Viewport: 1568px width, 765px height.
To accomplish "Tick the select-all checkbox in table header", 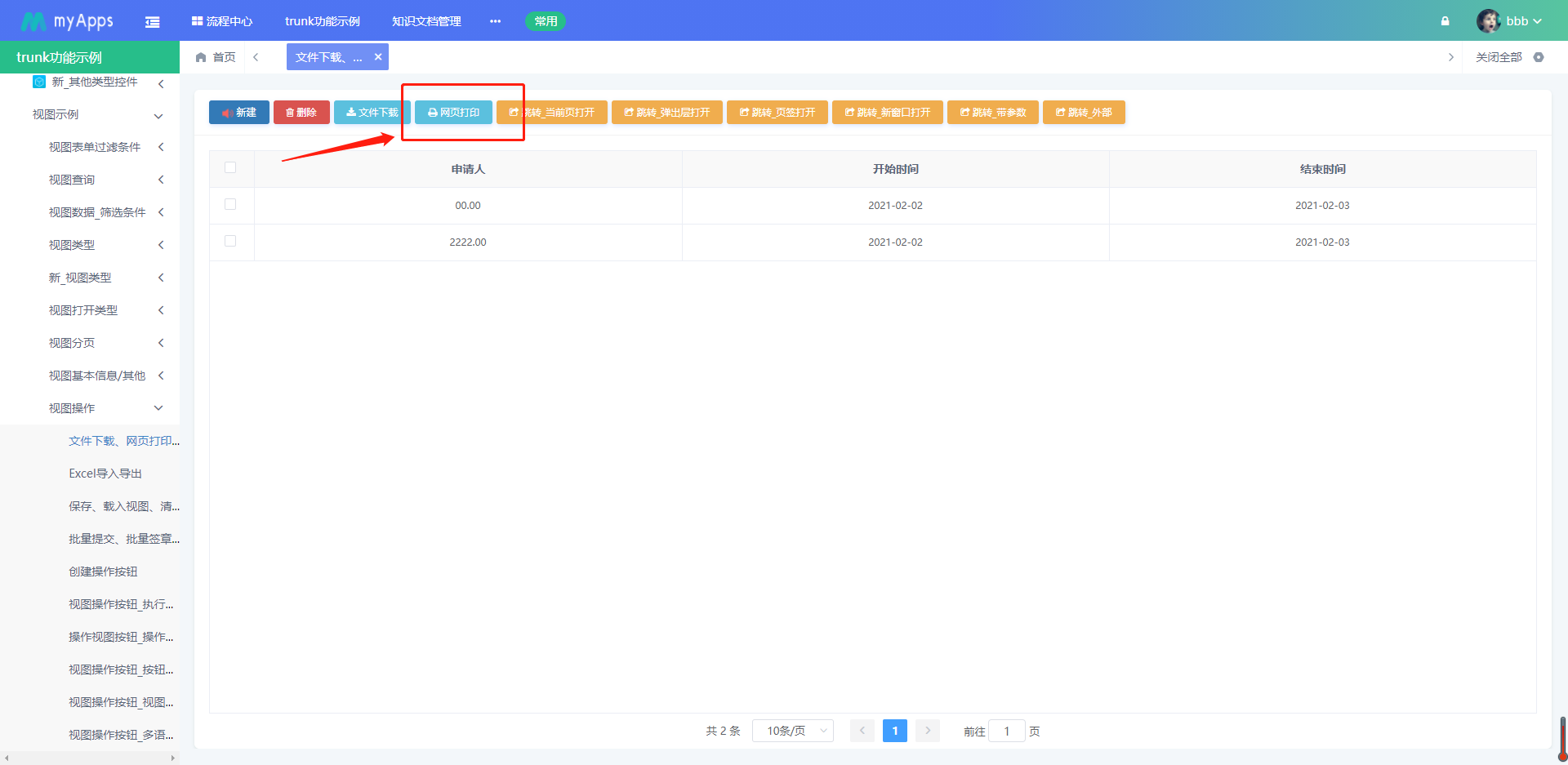I will (x=230, y=167).
